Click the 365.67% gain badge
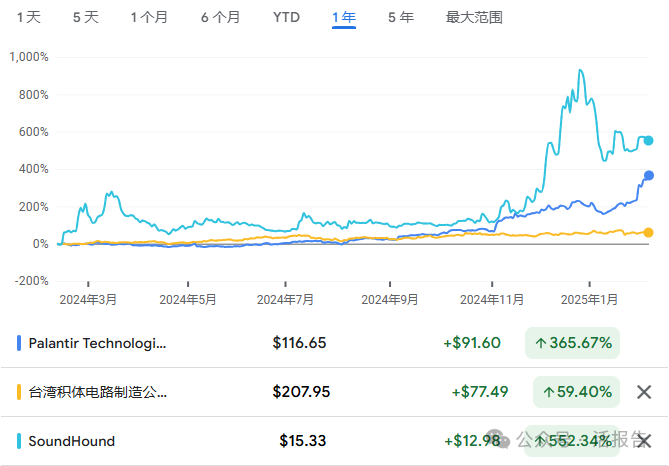669x466 pixels. [572, 343]
